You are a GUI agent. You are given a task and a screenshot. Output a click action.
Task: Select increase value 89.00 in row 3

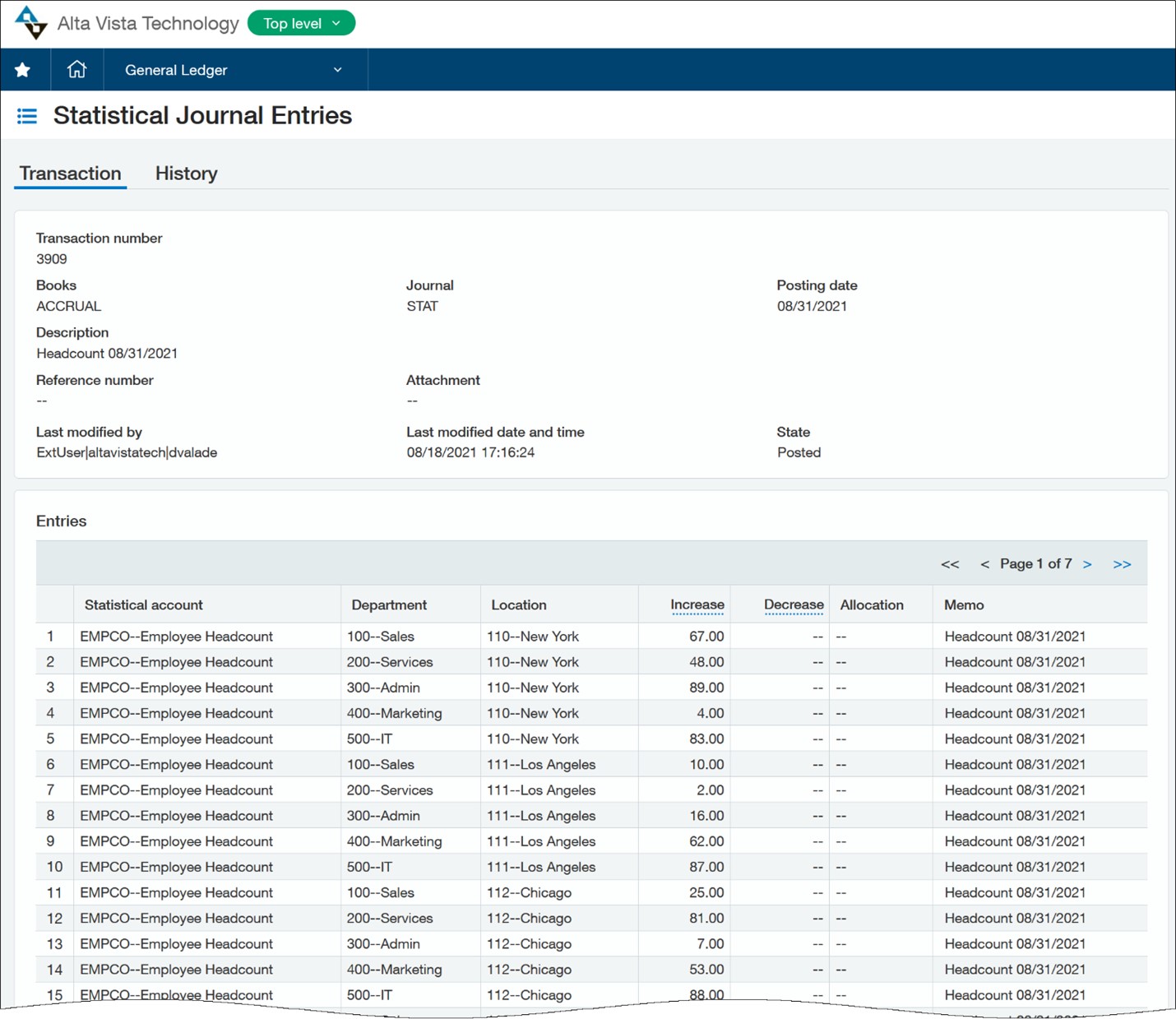706,688
